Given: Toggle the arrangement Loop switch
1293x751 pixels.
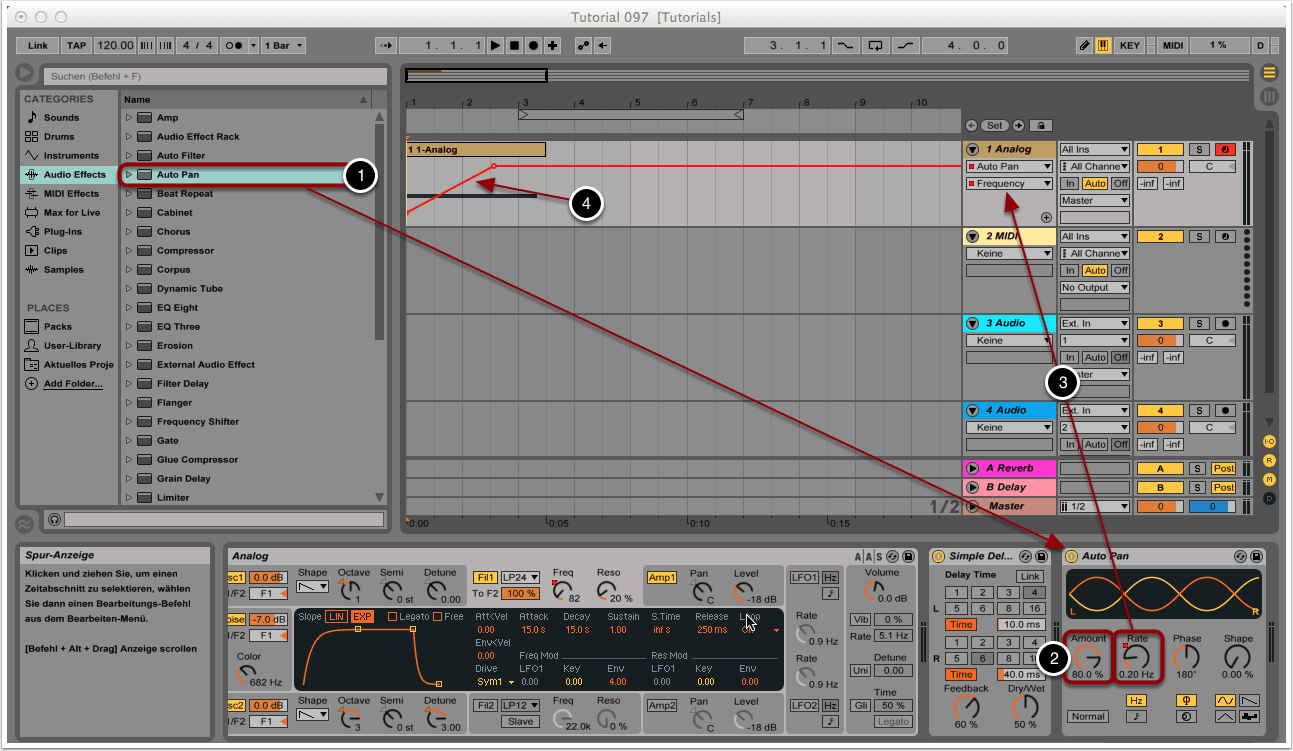Looking at the screenshot, I should [x=876, y=46].
